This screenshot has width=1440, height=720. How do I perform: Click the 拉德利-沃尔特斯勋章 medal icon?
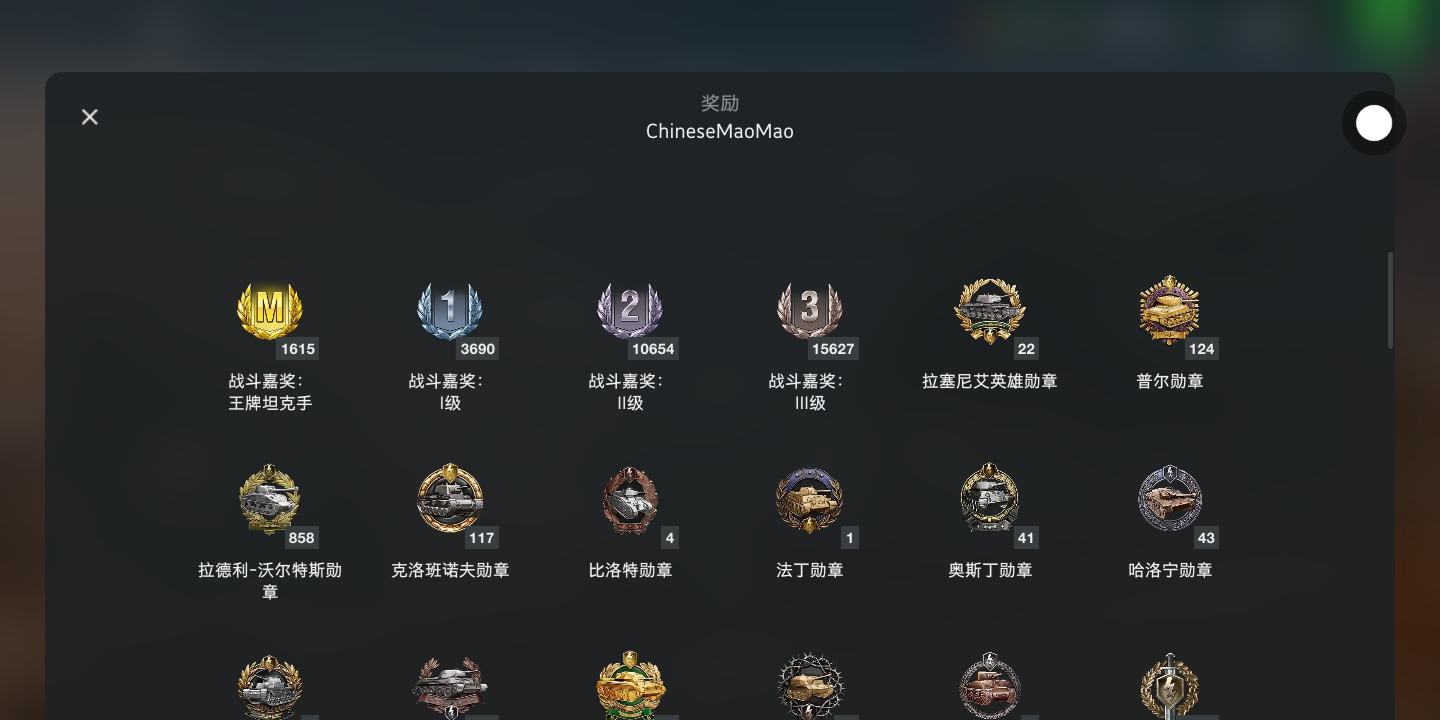[x=270, y=499]
